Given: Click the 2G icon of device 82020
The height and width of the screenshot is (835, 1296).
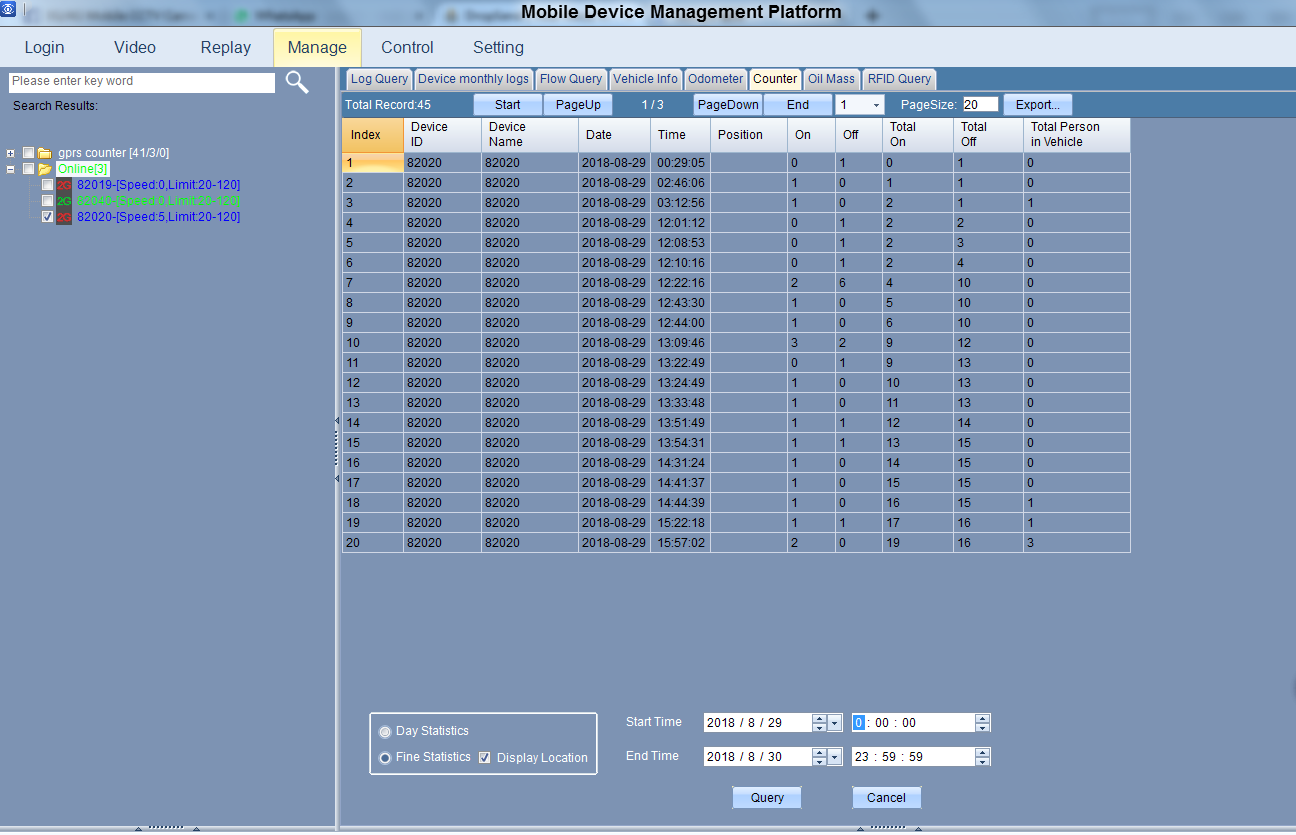Looking at the screenshot, I should tap(64, 217).
